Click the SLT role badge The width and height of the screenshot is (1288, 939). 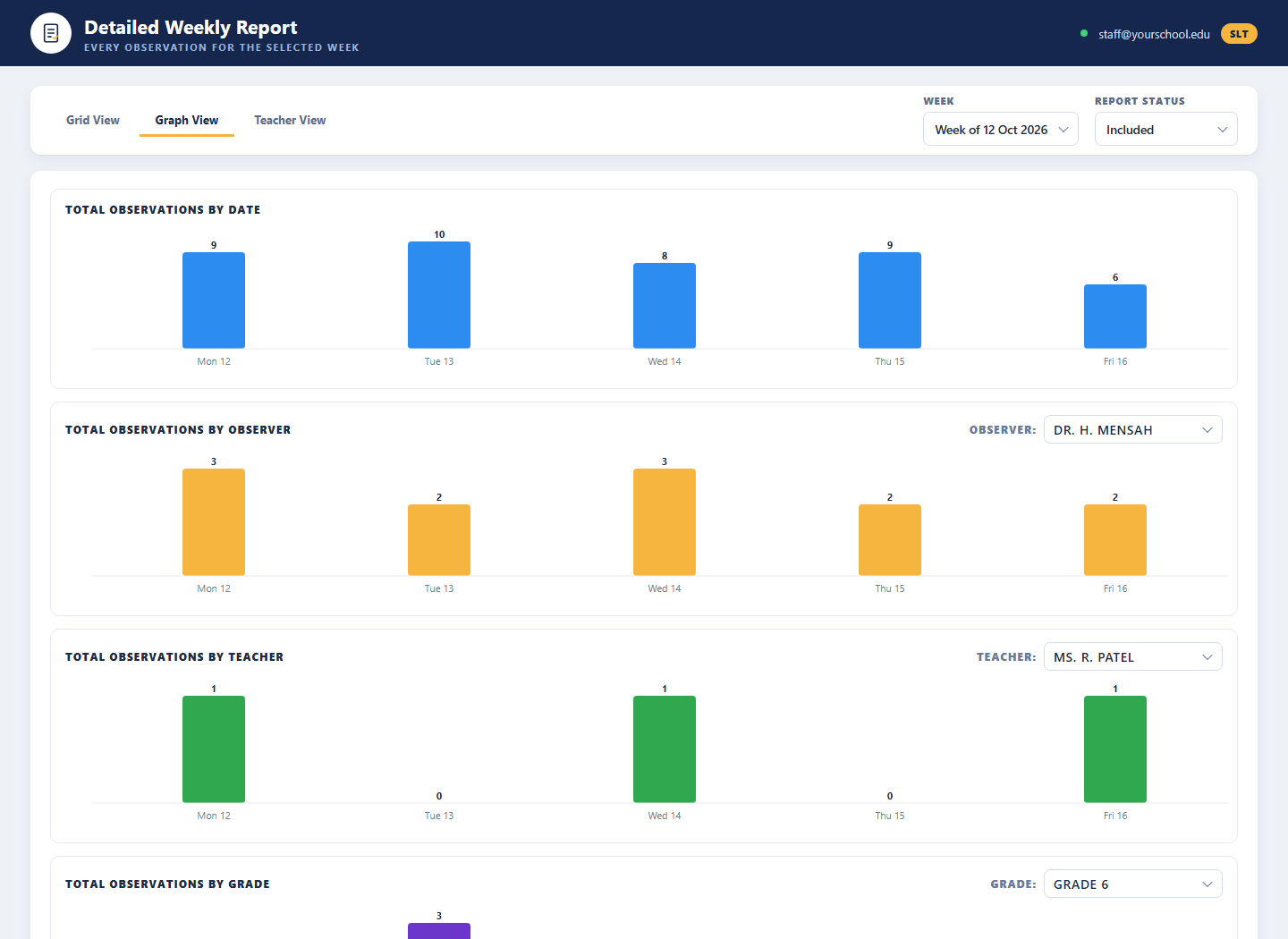[x=1239, y=34]
